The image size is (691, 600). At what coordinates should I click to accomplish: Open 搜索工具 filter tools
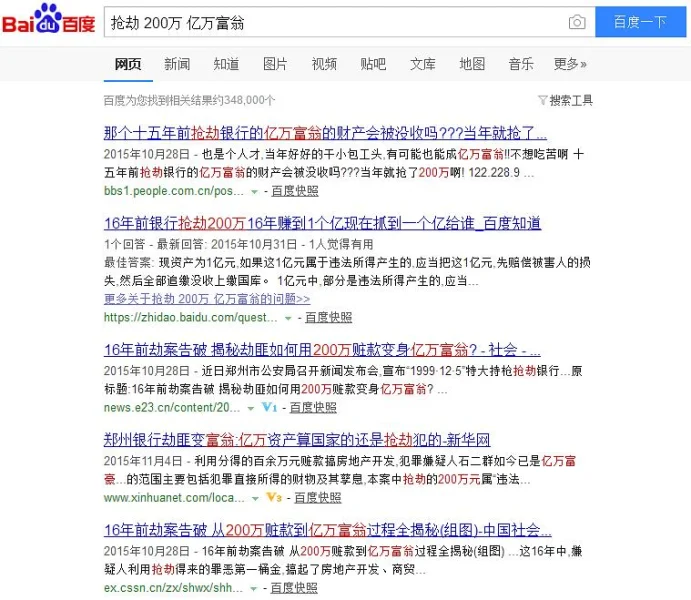pos(566,100)
